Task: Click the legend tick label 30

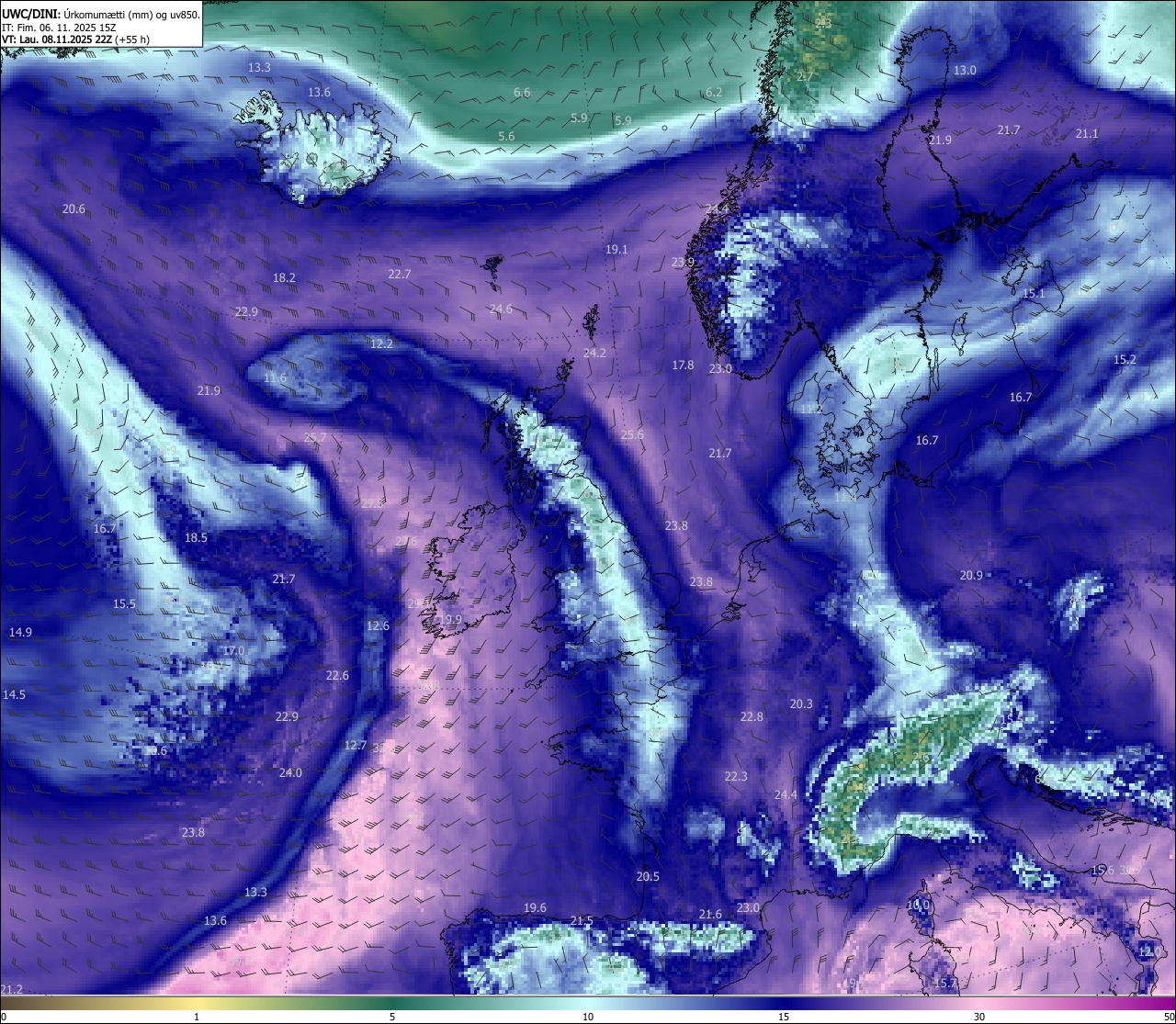Action: [979, 1017]
